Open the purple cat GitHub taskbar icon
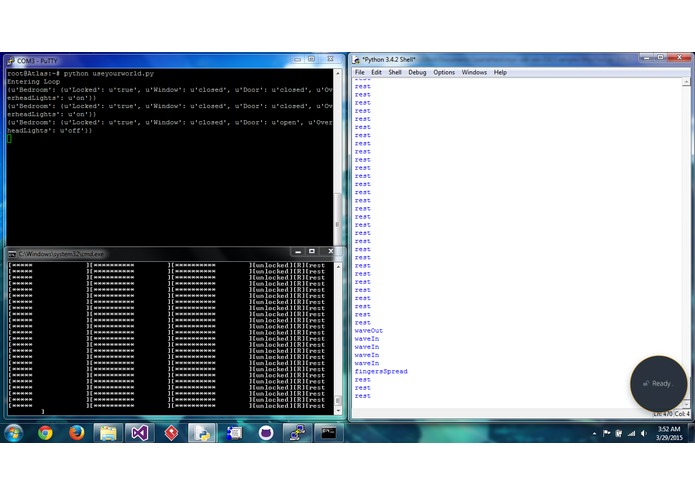 (266, 433)
